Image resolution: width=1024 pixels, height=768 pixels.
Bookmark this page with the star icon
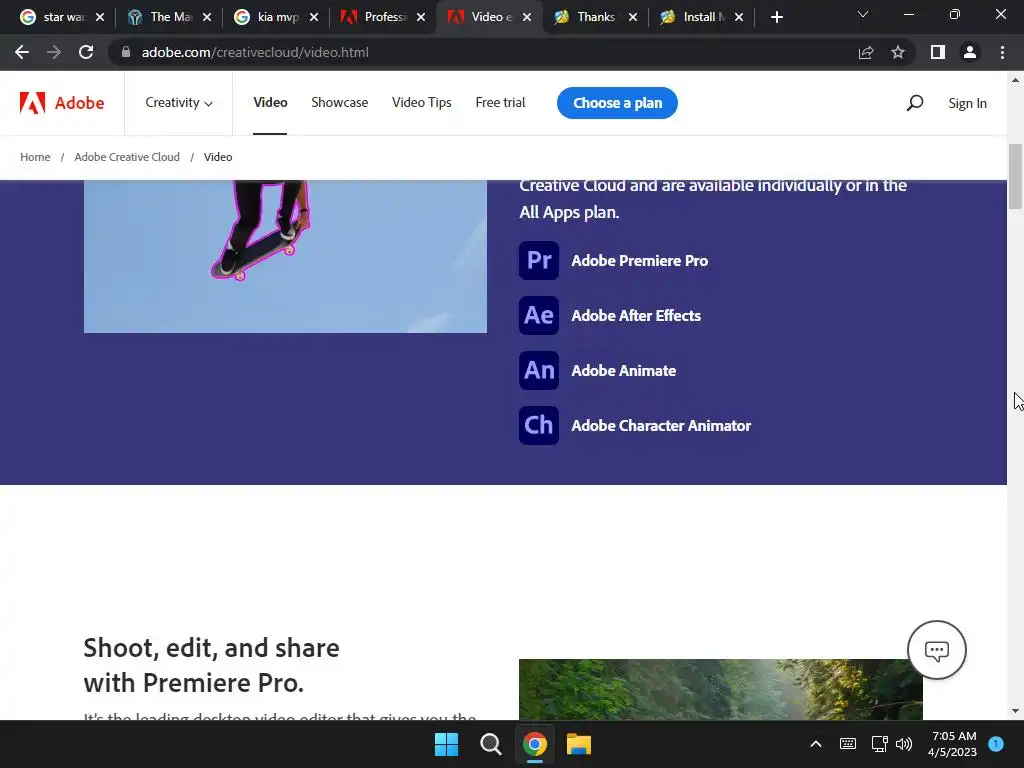pos(898,52)
